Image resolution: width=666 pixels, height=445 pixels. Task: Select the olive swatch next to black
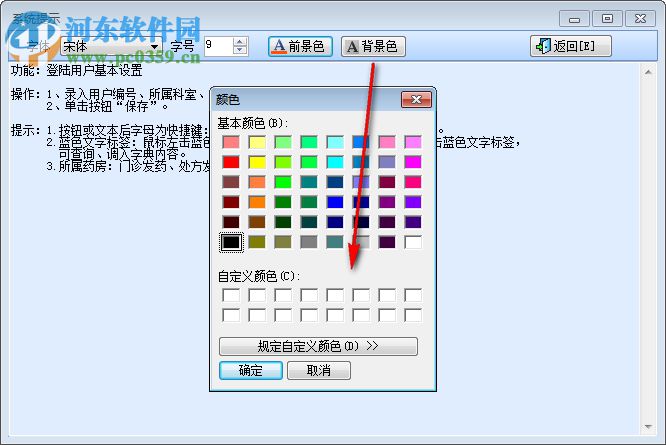tap(257, 242)
